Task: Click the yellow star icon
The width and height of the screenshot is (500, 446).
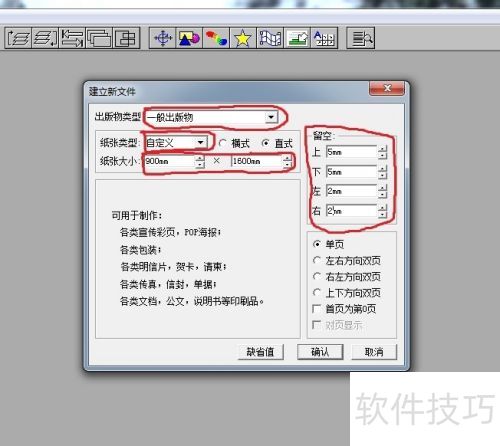Action: [243, 38]
